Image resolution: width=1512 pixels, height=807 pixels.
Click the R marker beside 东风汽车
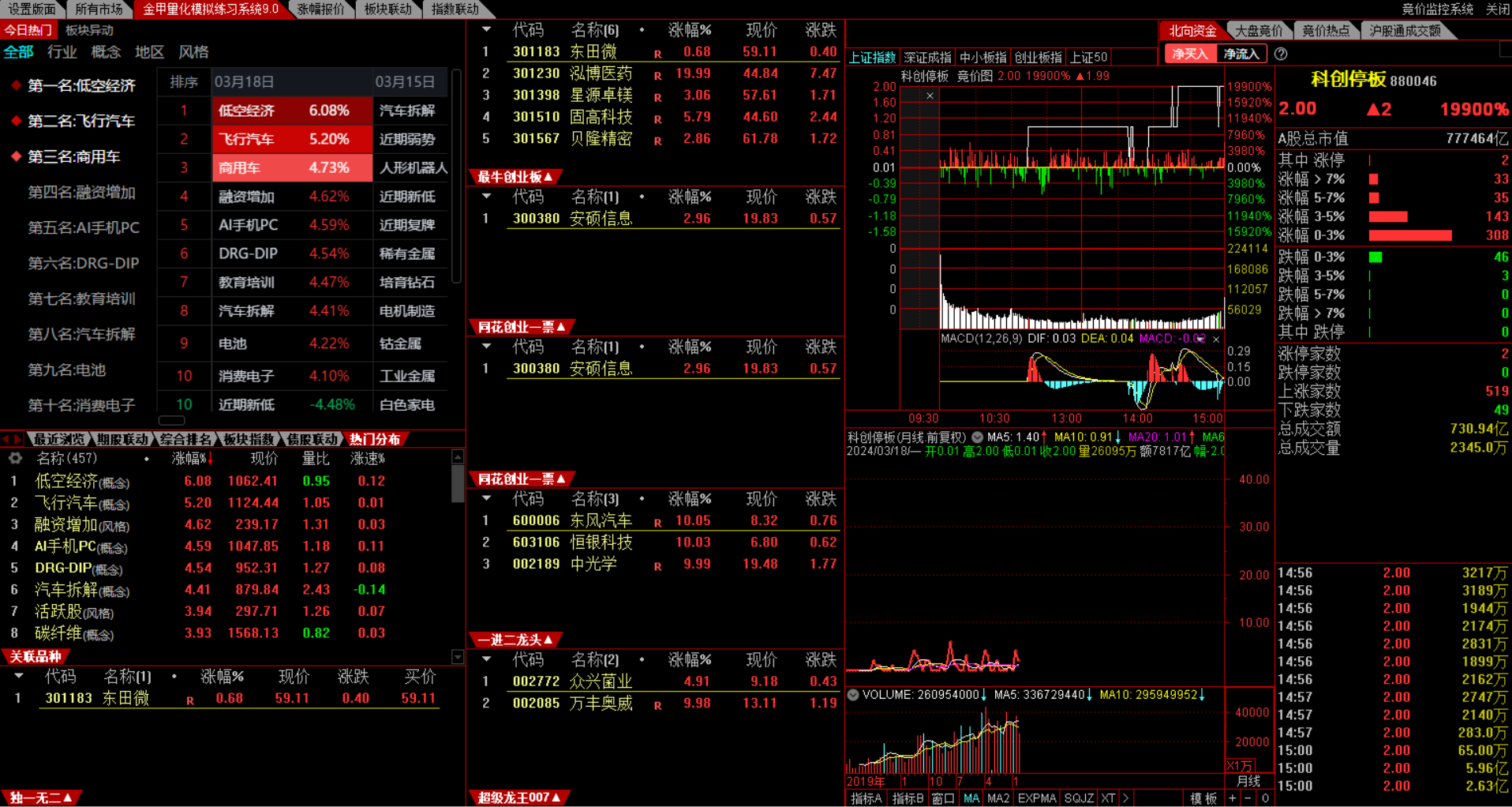coord(657,523)
